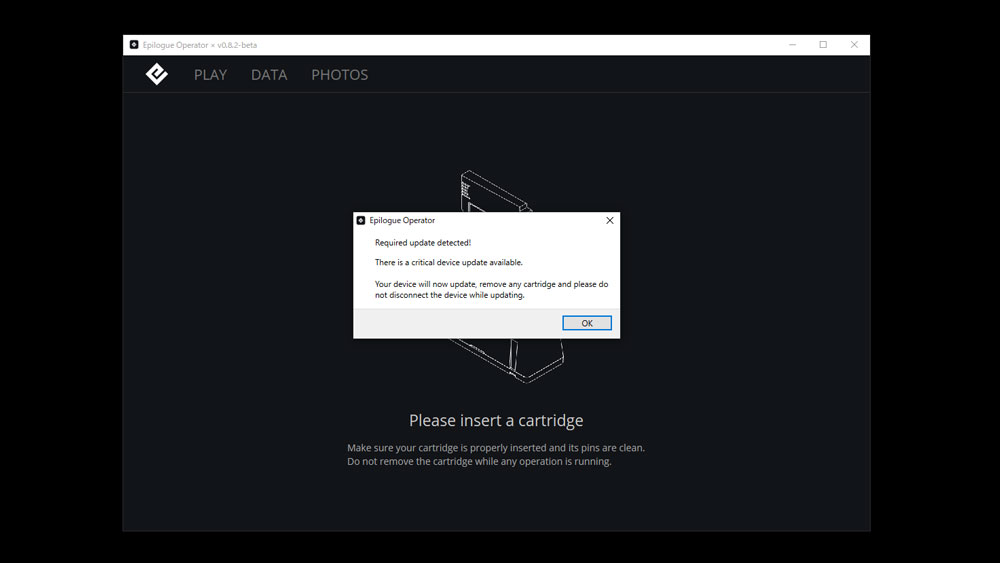The image size is (1000, 563).
Task: Close the update dialog with the X
Action: tap(610, 220)
